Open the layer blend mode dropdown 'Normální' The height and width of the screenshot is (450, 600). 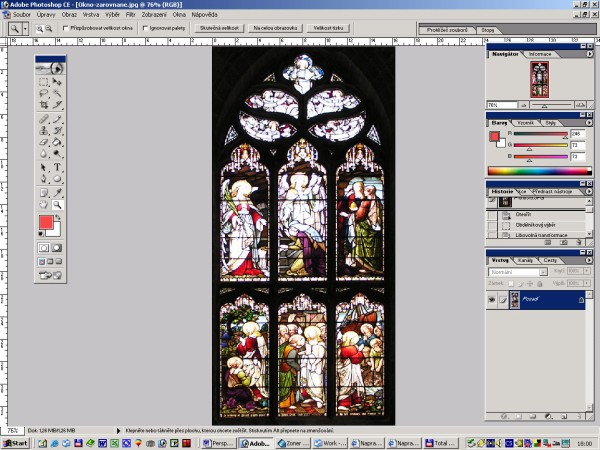516,271
